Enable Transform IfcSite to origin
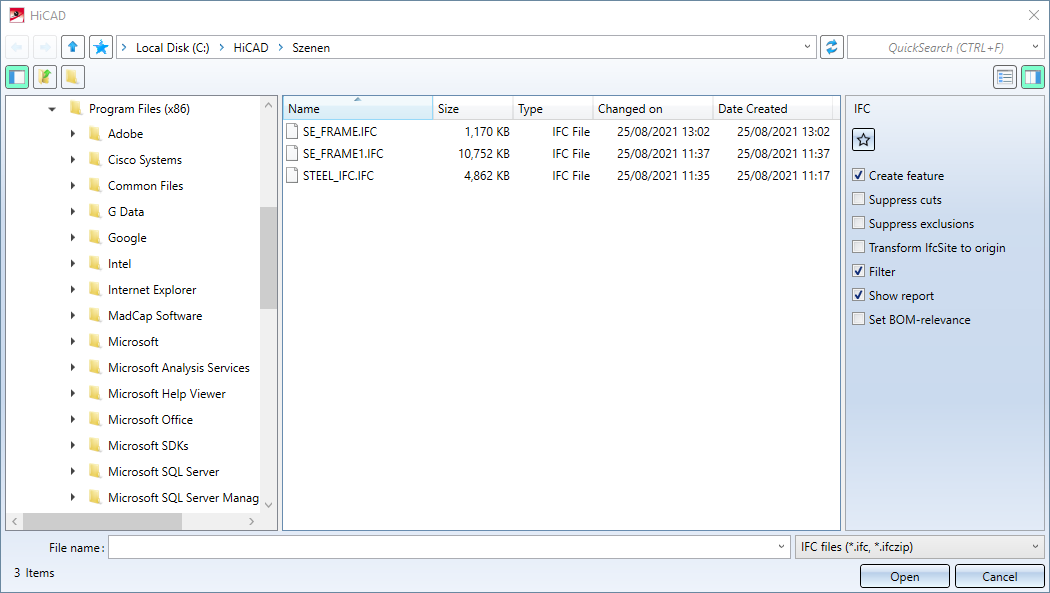 858,247
